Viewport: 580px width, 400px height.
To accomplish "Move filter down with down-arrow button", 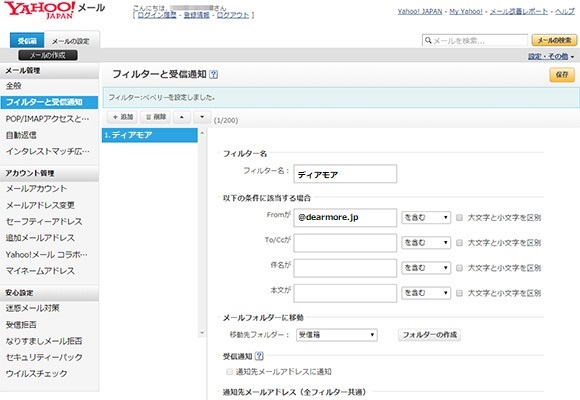I will 202,117.
